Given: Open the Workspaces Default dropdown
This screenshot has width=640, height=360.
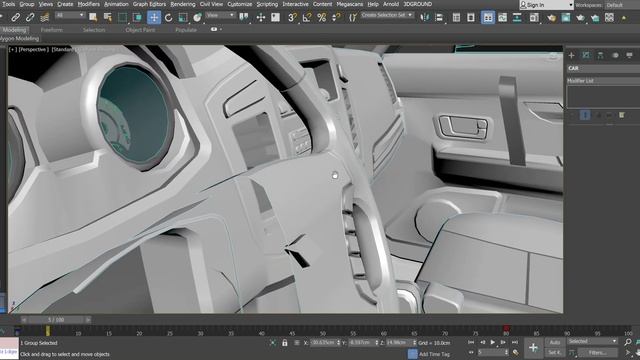Looking at the screenshot, I should [x=622, y=5].
